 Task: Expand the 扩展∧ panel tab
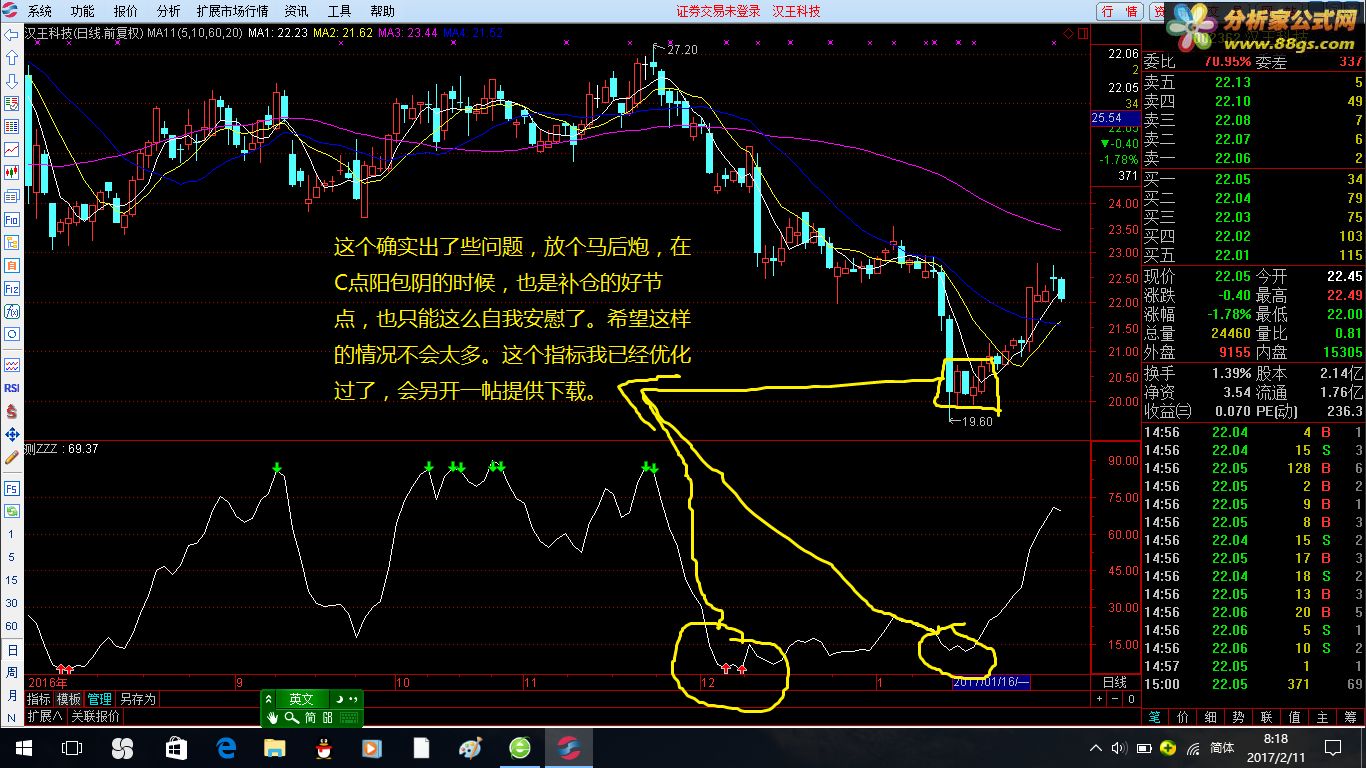[x=44, y=716]
